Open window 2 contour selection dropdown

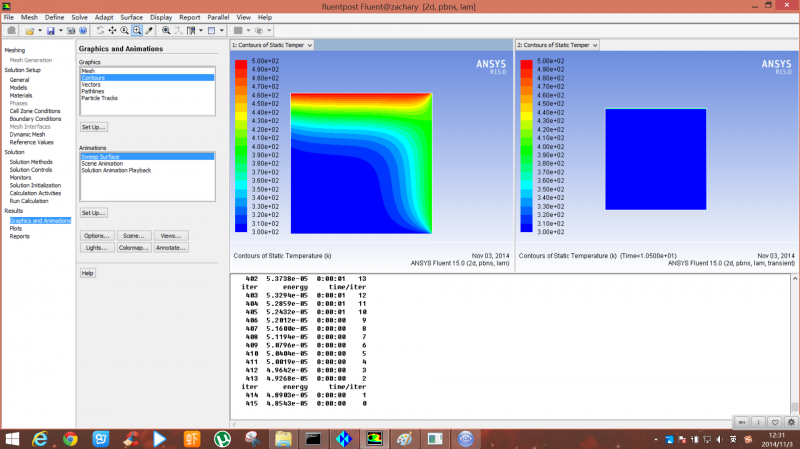click(596, 45)
